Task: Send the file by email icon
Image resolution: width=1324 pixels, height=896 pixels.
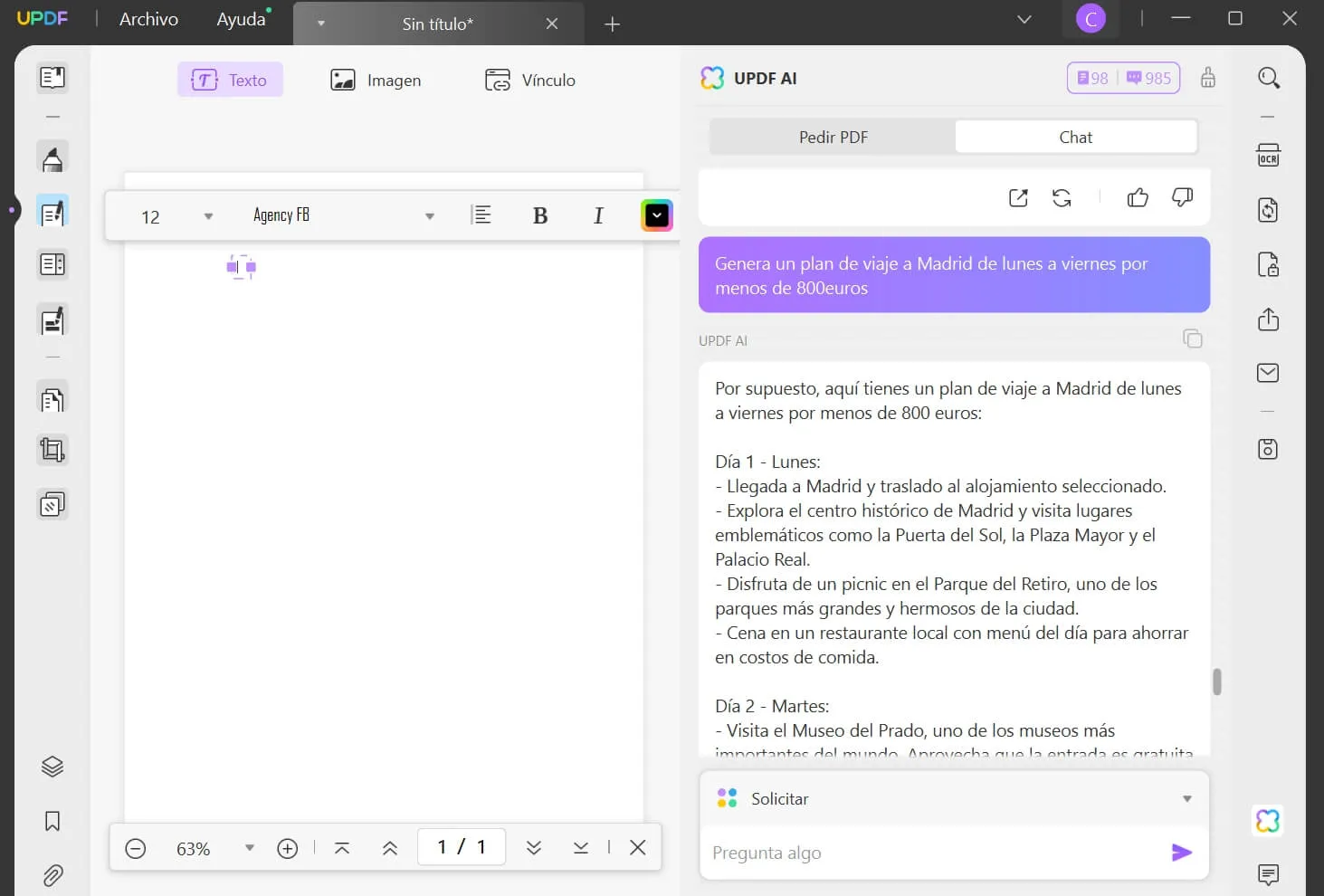Action: click(x=1269, y=373)
